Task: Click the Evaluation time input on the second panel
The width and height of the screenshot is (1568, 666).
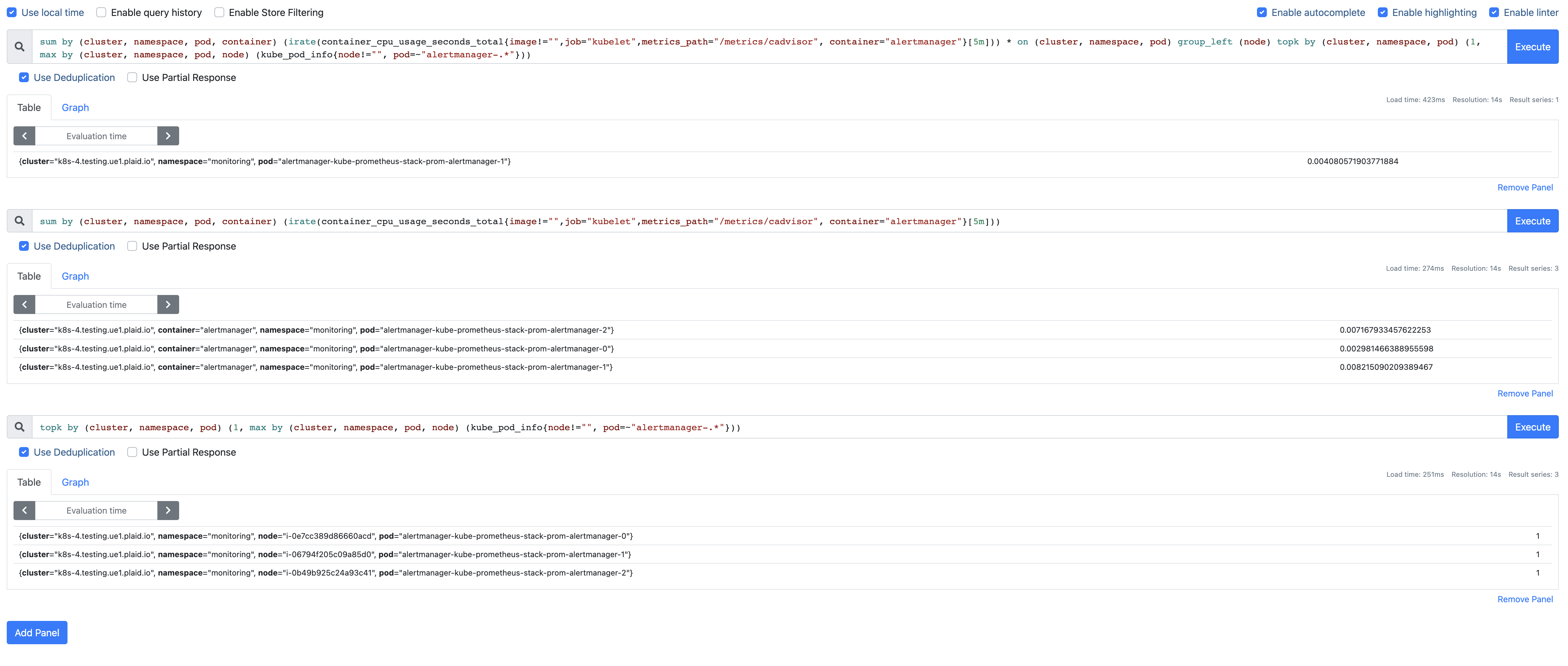Action: [96, 304]
